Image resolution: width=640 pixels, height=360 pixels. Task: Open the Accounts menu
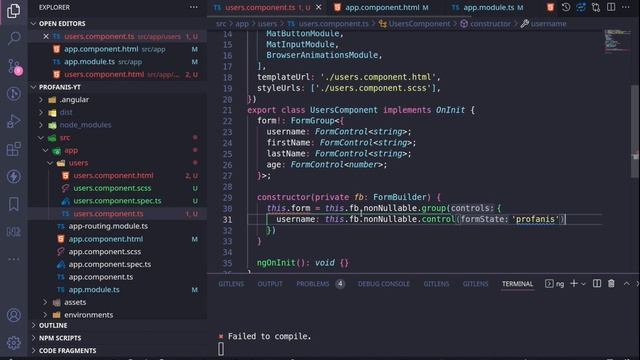[13, 315]
